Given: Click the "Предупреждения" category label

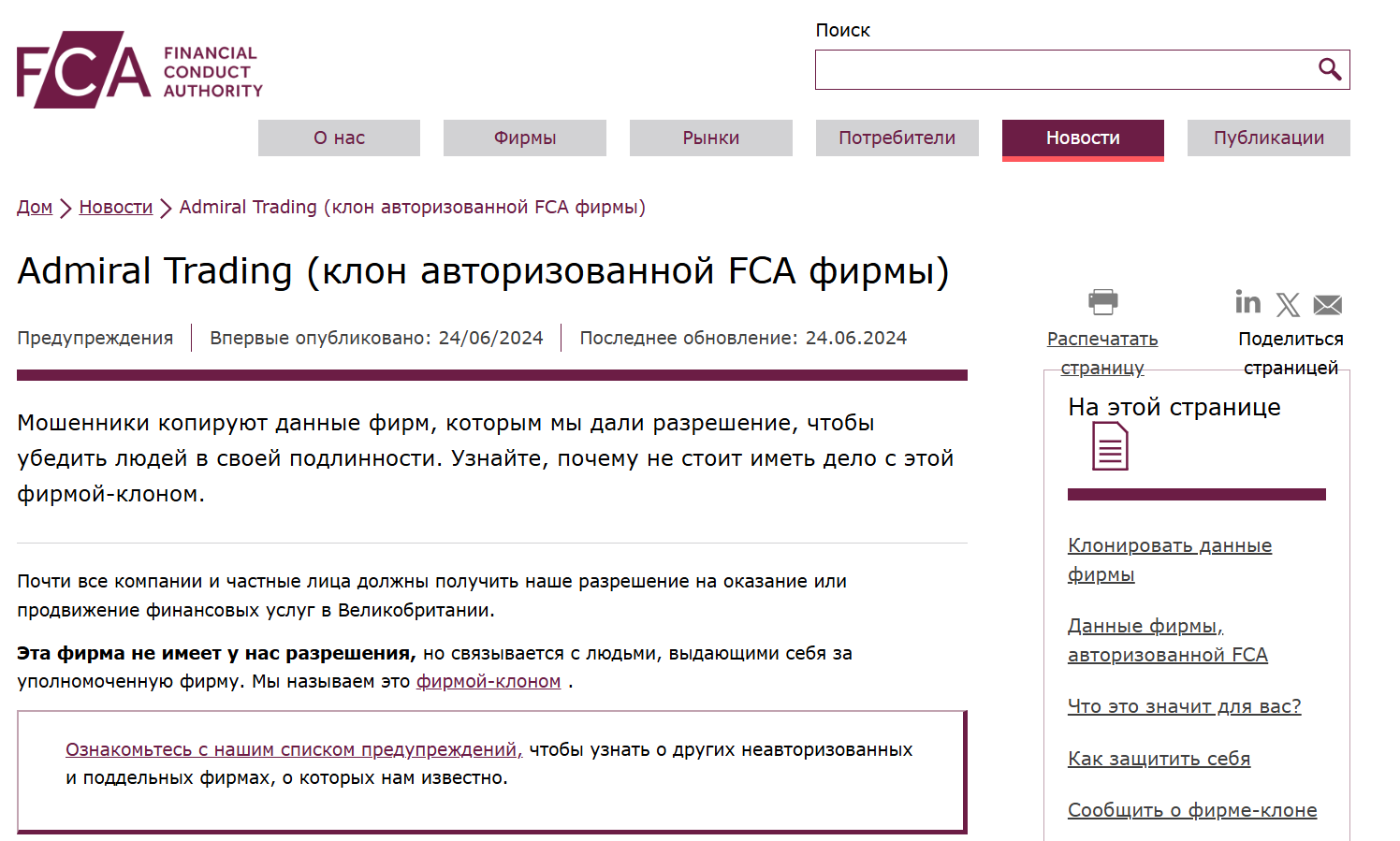Looking at the screenshot, I should pyautogui.click(x=95, y=338).
